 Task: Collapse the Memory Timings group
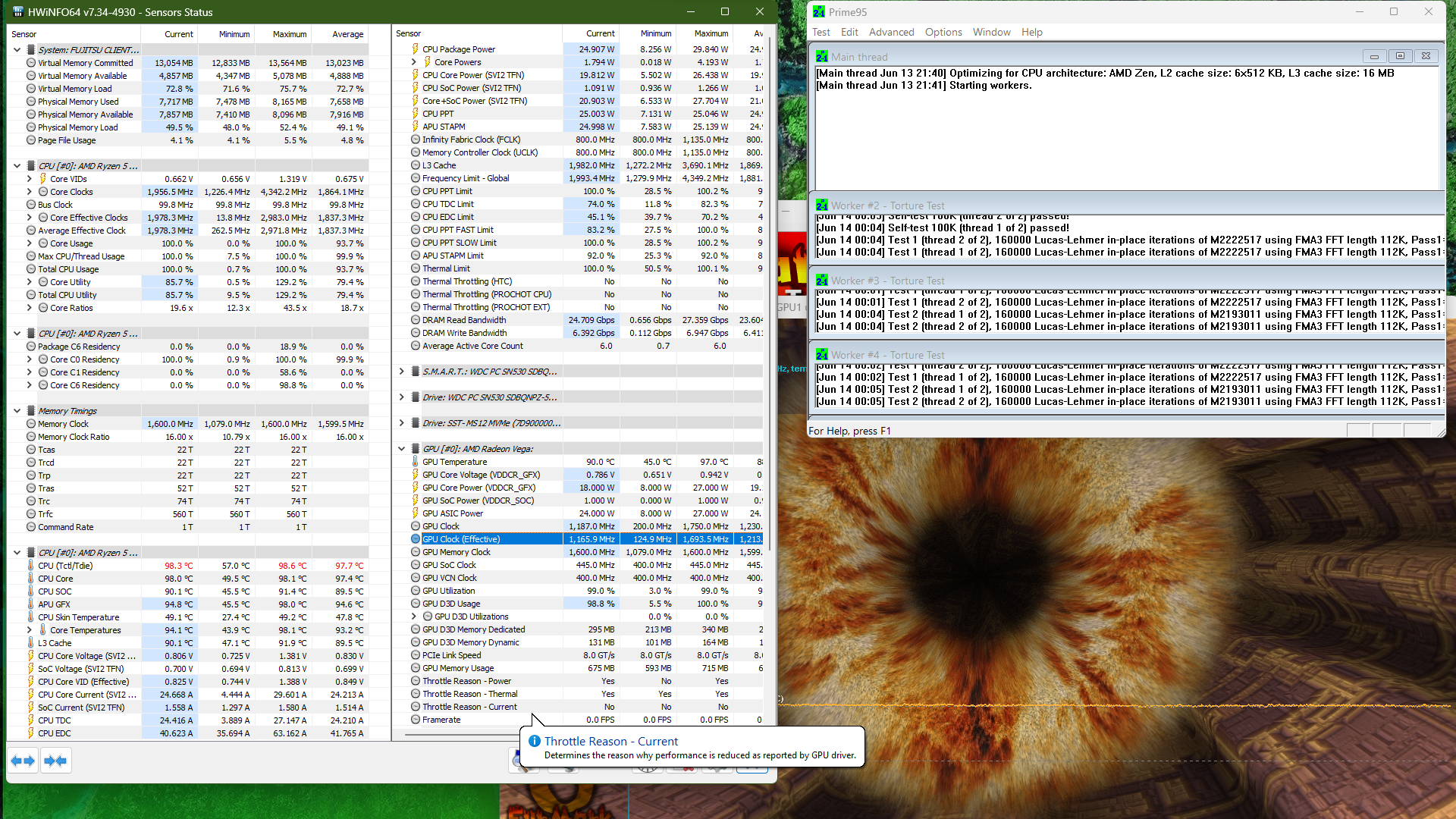point(17,411)
